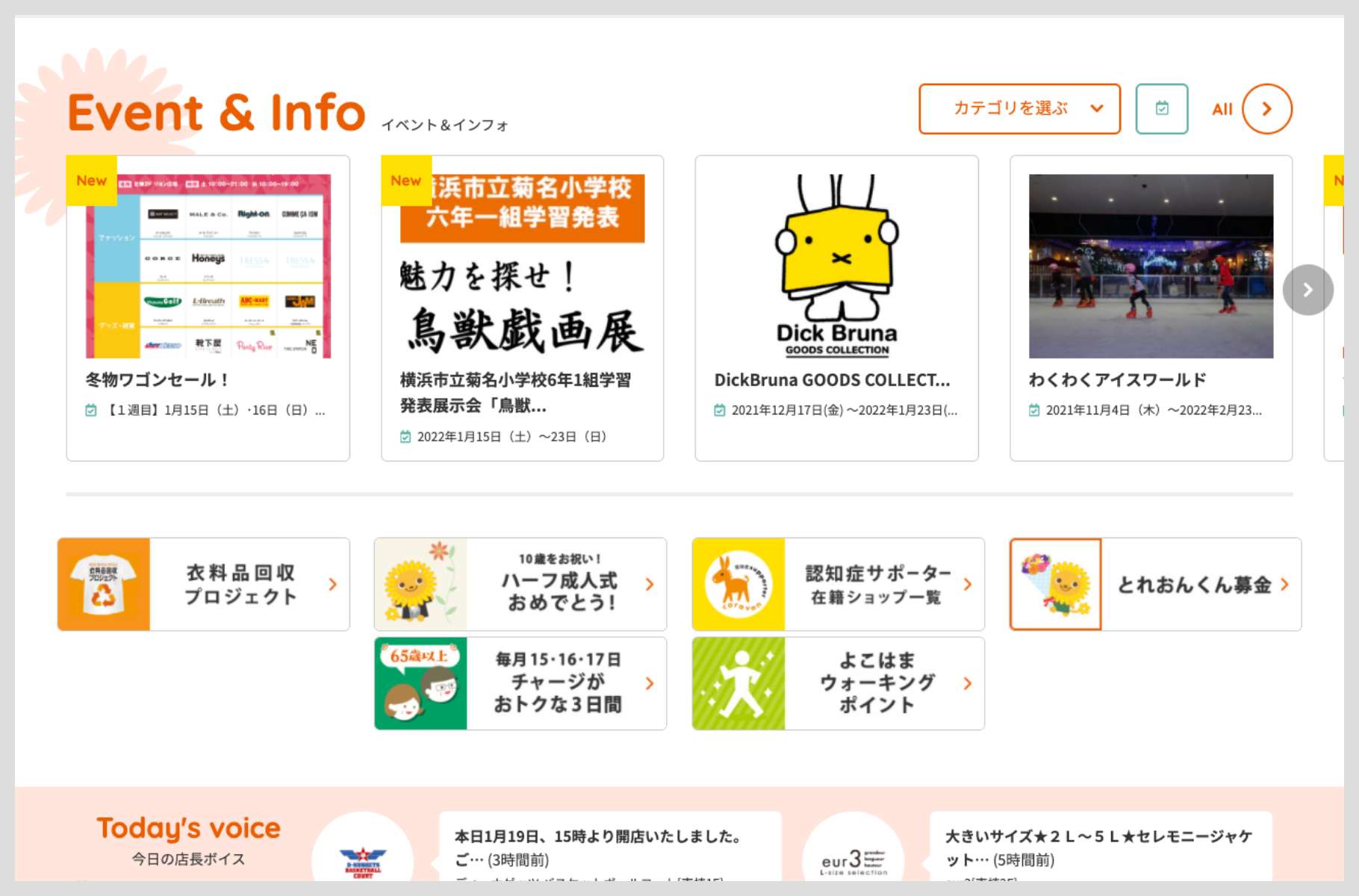Expand the カテゴリを選ぶ category dropdown
The width and height of the screenshot is (1359, 896).
click(1019, 109)
